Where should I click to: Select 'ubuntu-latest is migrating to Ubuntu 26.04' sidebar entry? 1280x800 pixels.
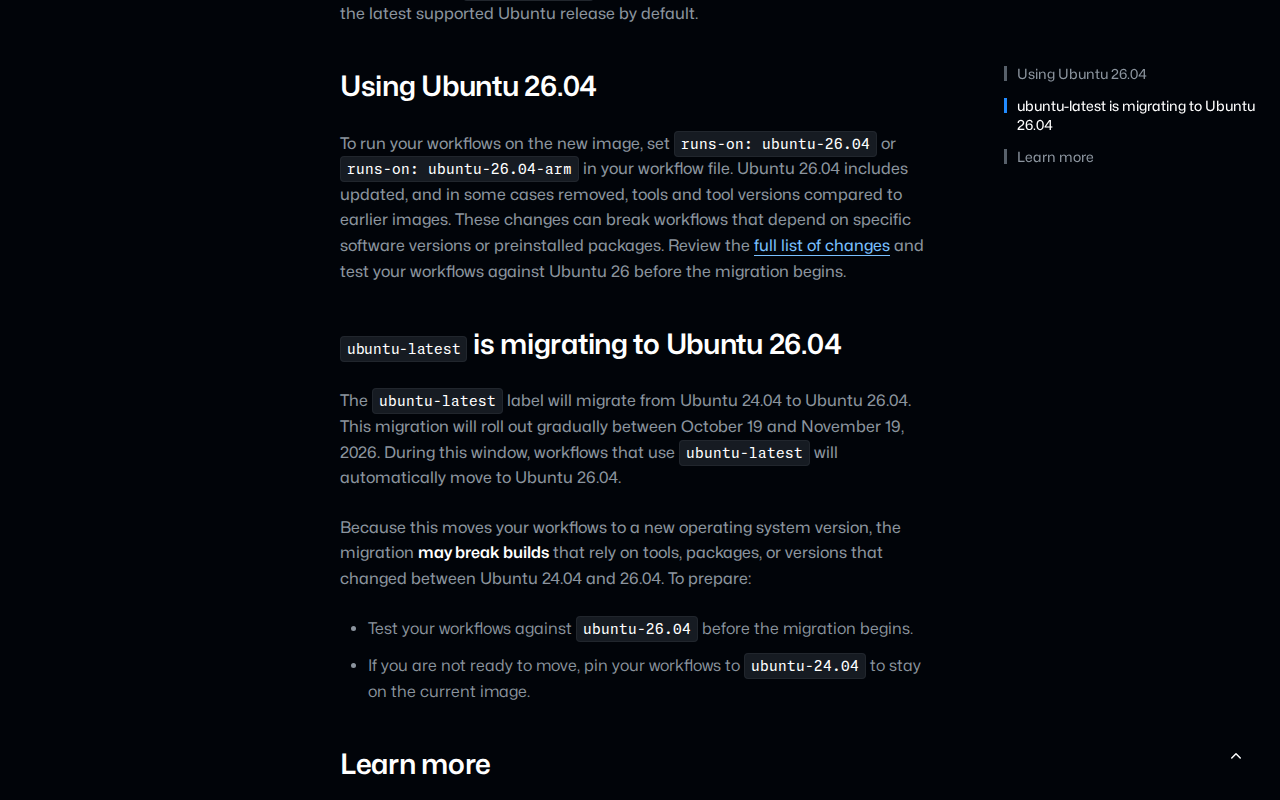click(x=1136, y=115)
